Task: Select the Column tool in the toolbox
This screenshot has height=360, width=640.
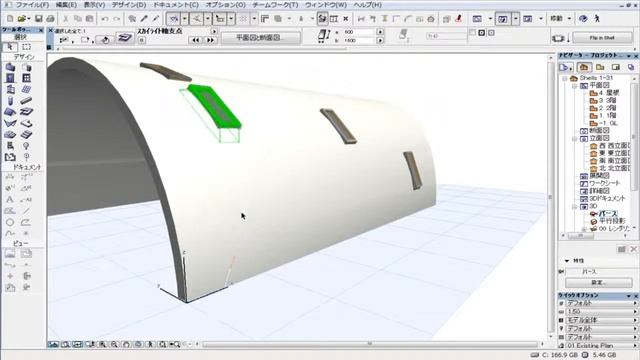Action: [x=10, y=100]
